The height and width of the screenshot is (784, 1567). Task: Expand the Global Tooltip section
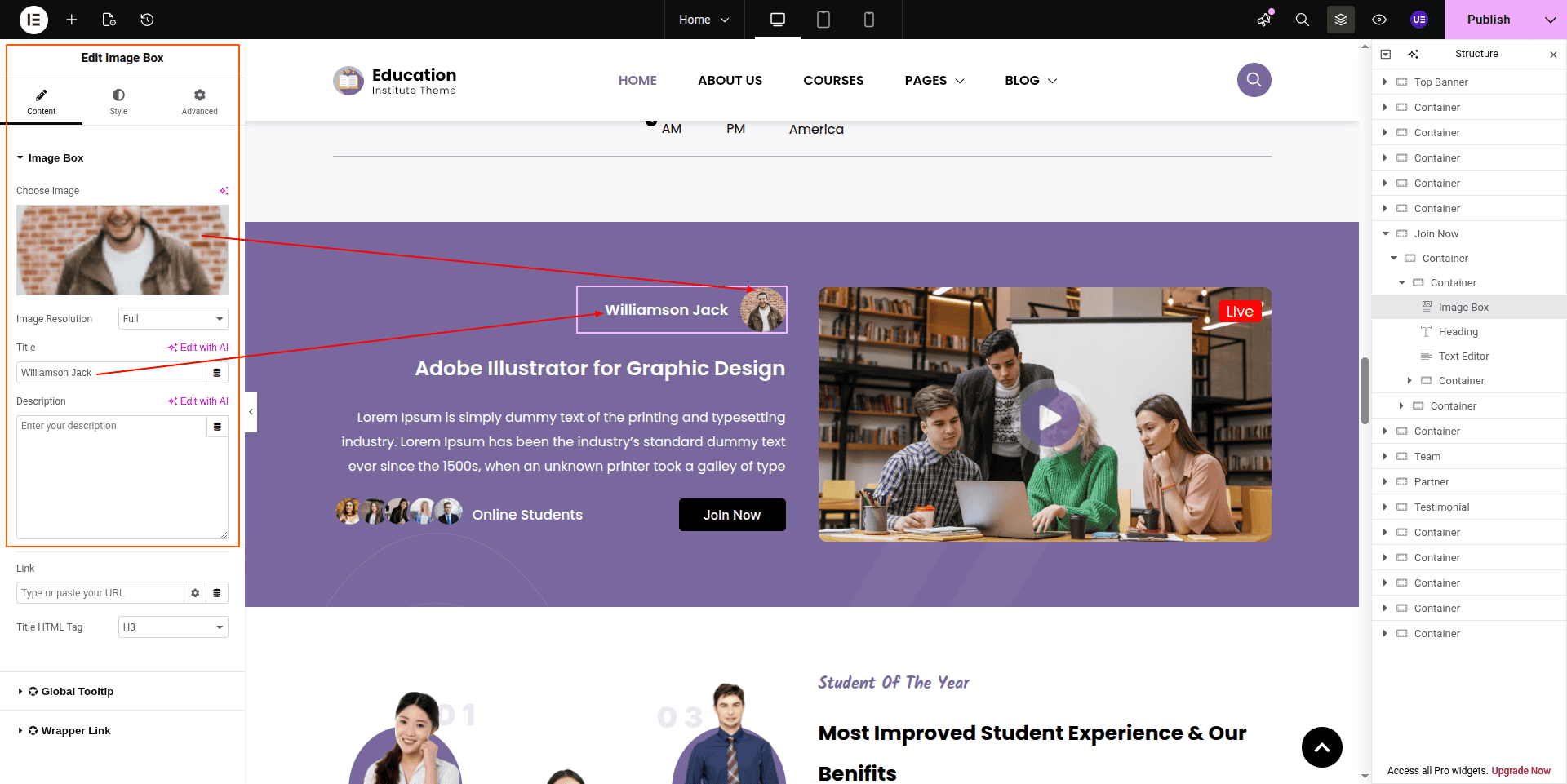click(x=78, y=692)
